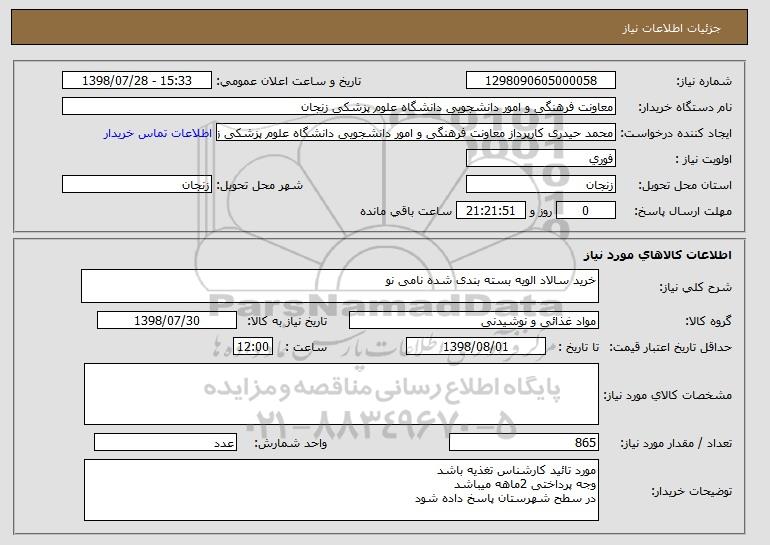Click the text ساعت باقی مانده
This screenshot has width=770, height=545.
pos(406,211)
